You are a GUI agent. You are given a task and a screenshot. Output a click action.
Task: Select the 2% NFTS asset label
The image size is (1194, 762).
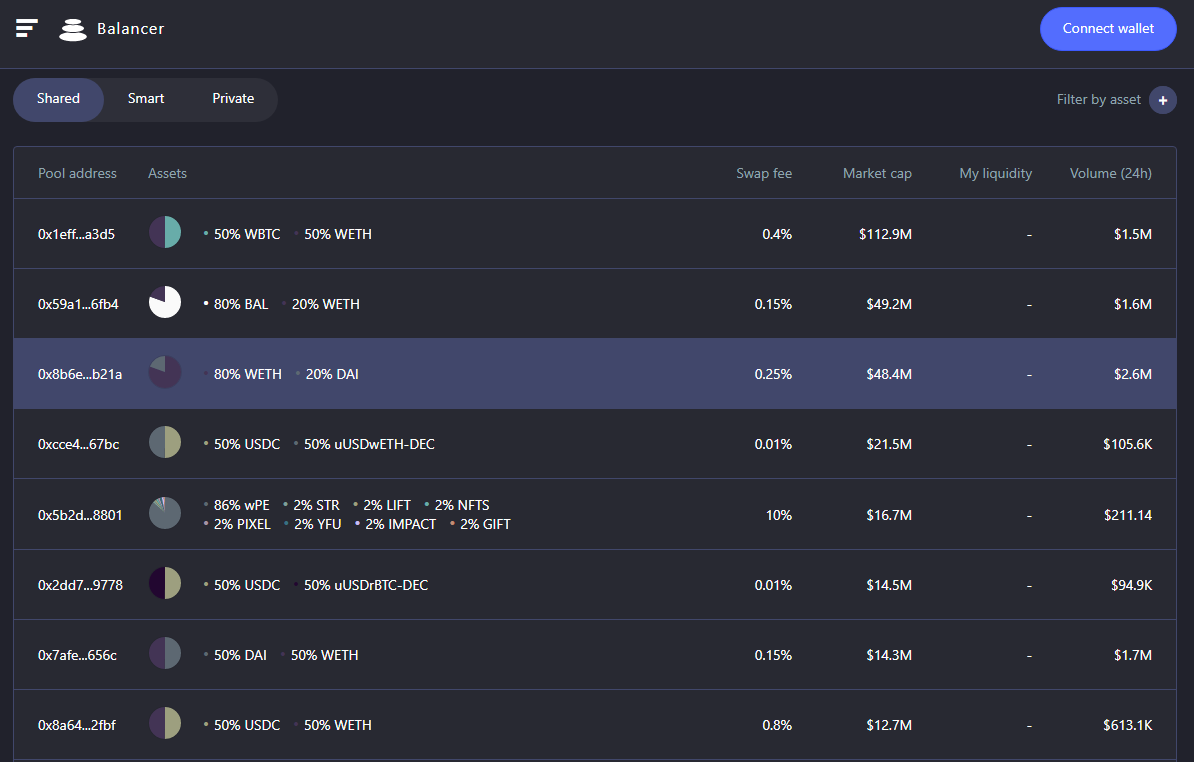click(462, 505)
